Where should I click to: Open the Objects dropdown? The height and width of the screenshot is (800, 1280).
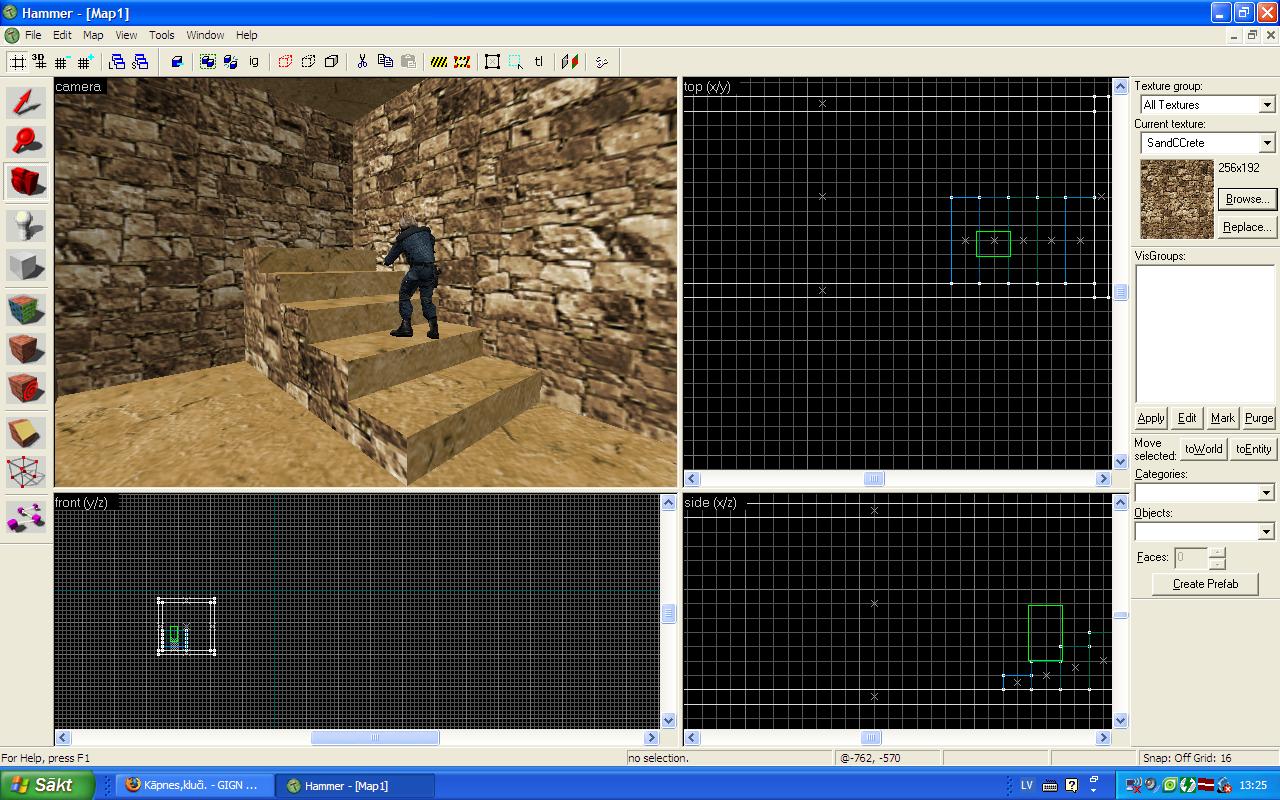1267,531
